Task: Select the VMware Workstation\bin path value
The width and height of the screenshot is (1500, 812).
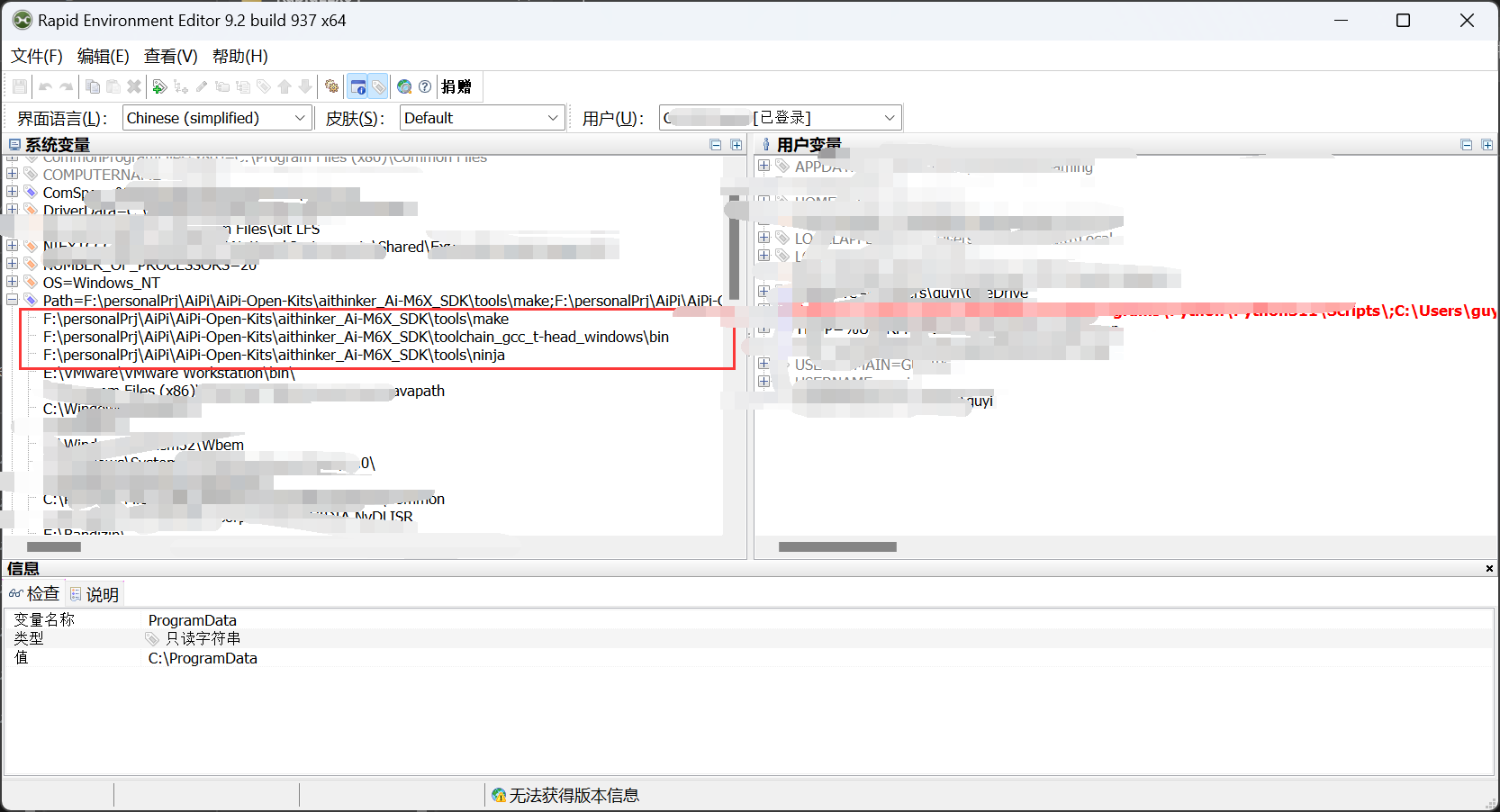Action: tap(169, 373)
